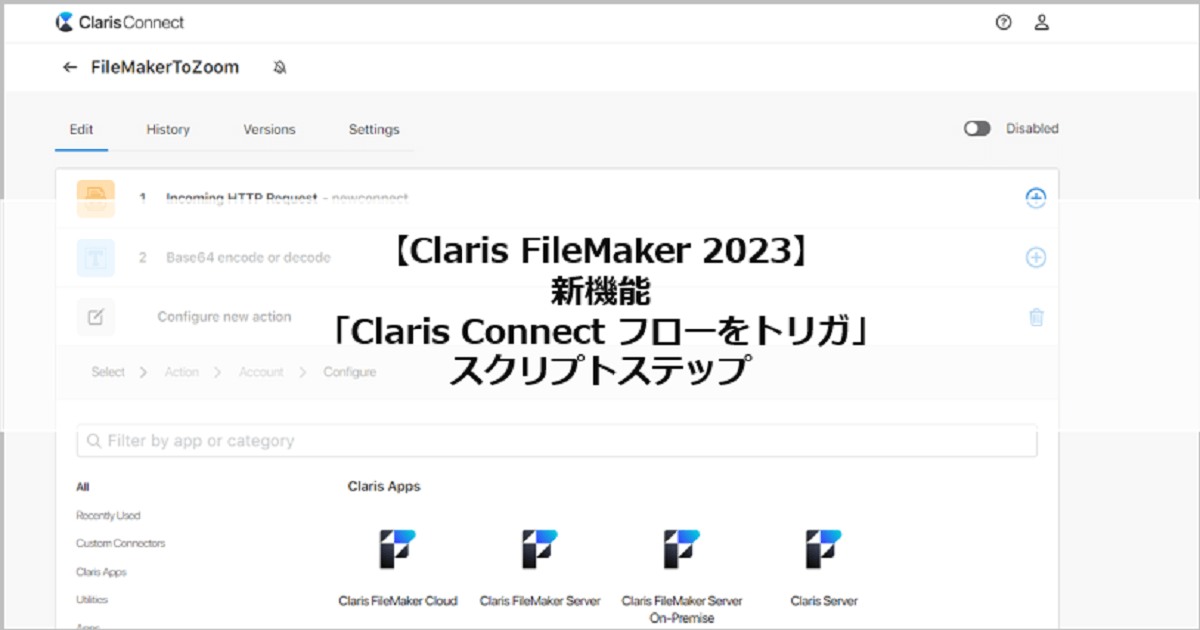
Task: Click the Claris Connect logo
Action: coord(120,22)
